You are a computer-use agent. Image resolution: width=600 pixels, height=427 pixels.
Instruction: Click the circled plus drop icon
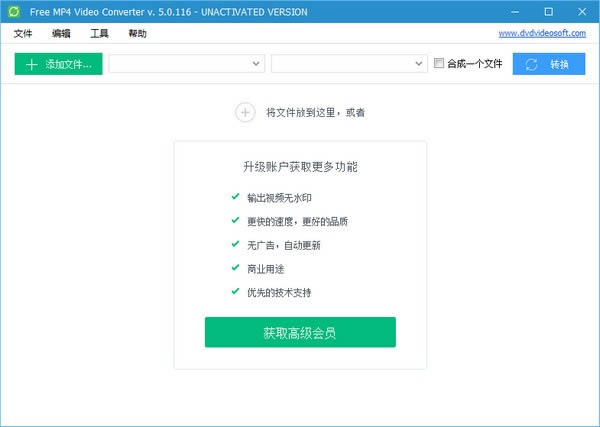tap(245, 112)
